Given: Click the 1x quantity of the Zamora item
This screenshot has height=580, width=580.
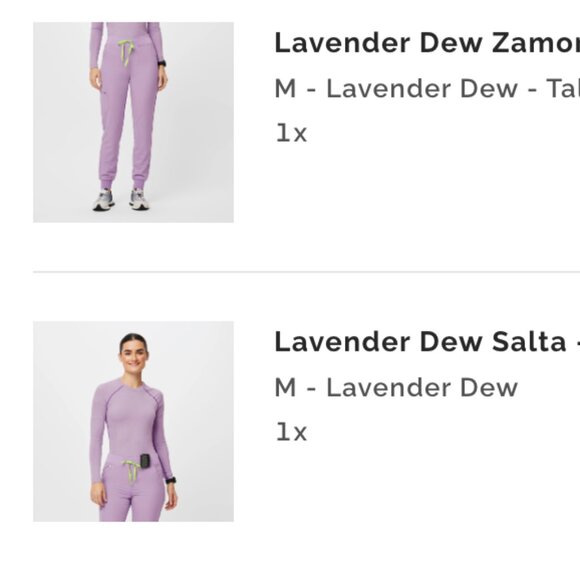Looking at the screenshot, I should coord(291,133).
